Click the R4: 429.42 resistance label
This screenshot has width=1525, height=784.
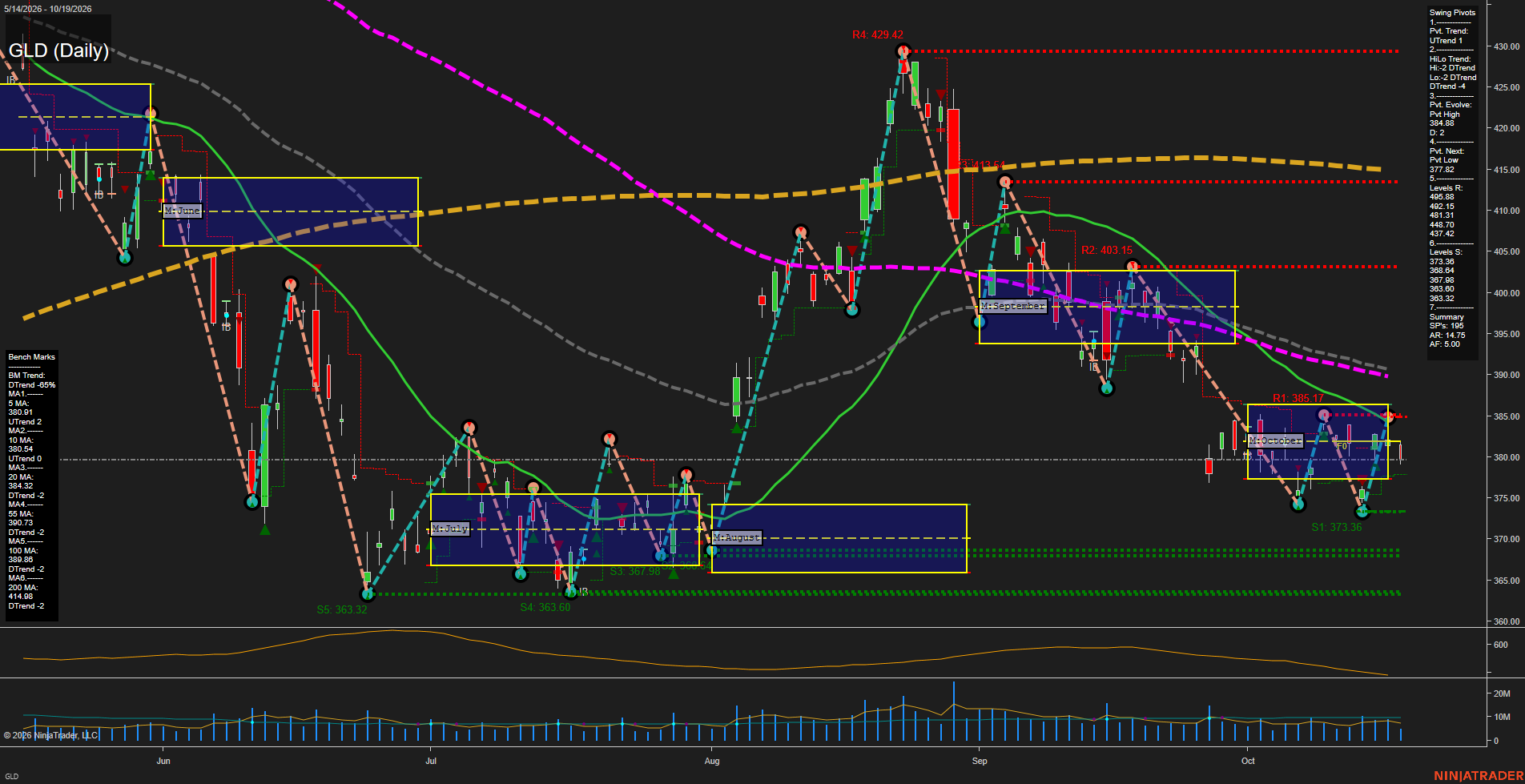coord(878,34)
